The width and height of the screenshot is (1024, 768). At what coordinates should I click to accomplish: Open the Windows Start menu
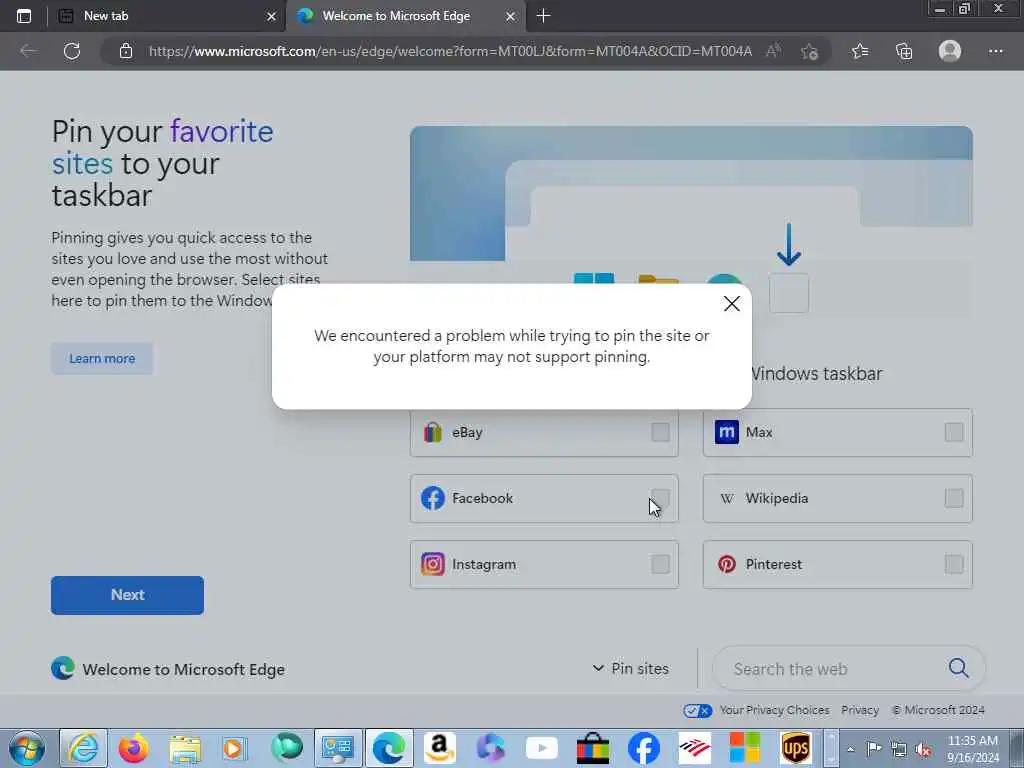click(26, 748)
